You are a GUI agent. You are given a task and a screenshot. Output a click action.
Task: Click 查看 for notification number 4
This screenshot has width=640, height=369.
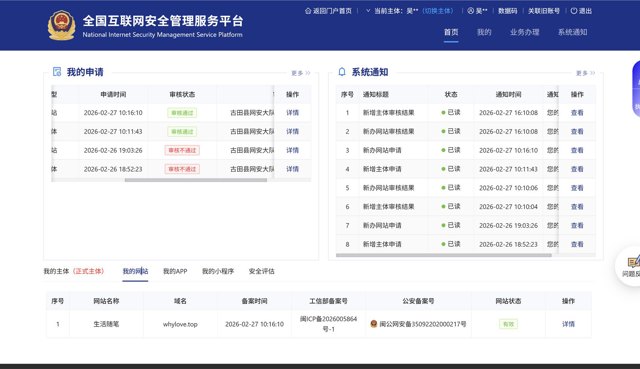[x=577, y=169]
